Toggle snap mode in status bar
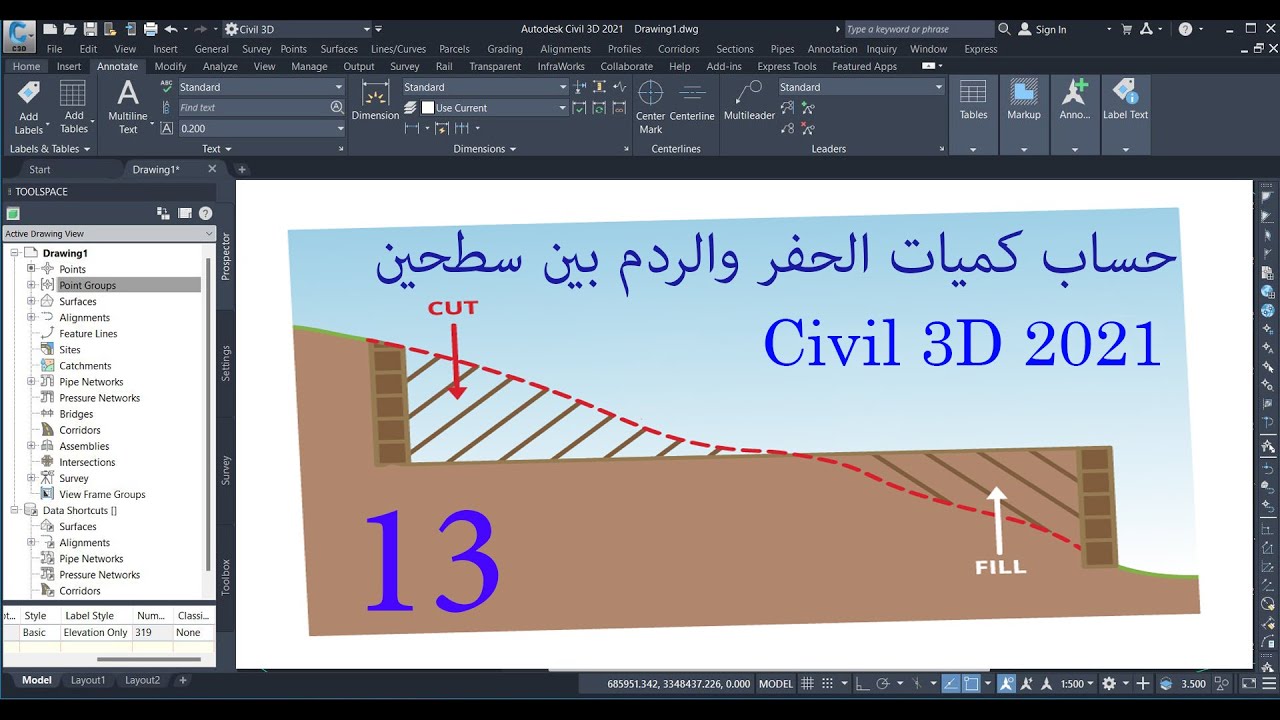The width and height of the screenshot is (1280, 720). click(x=827, y=684)
